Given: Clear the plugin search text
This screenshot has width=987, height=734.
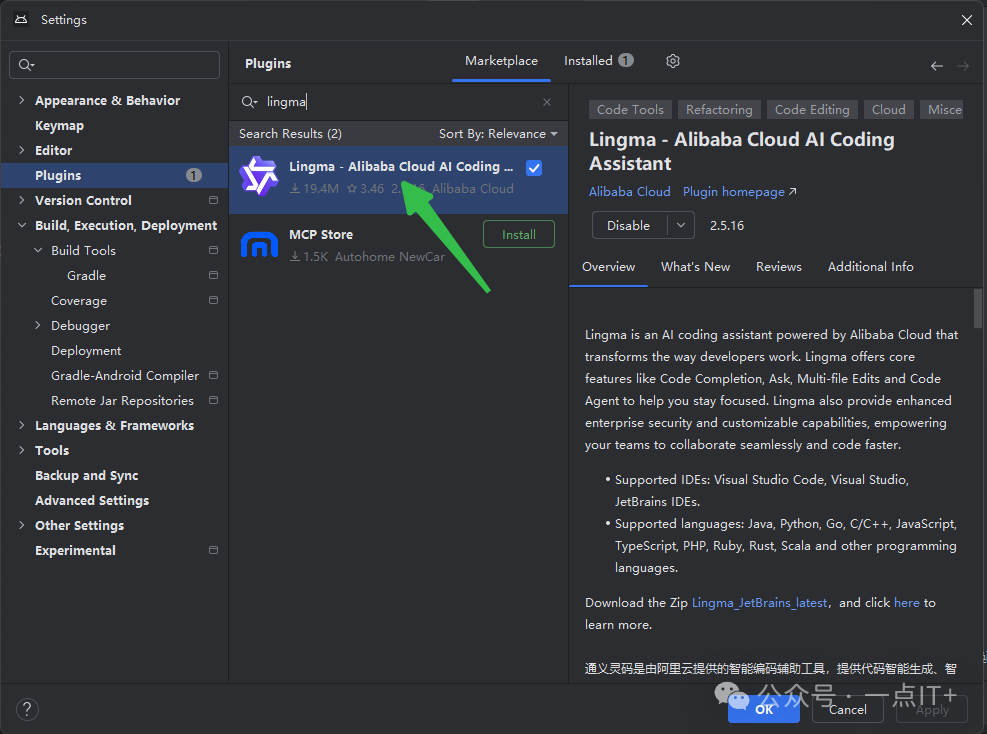Looking at the screenshot, I should point(547,102).
